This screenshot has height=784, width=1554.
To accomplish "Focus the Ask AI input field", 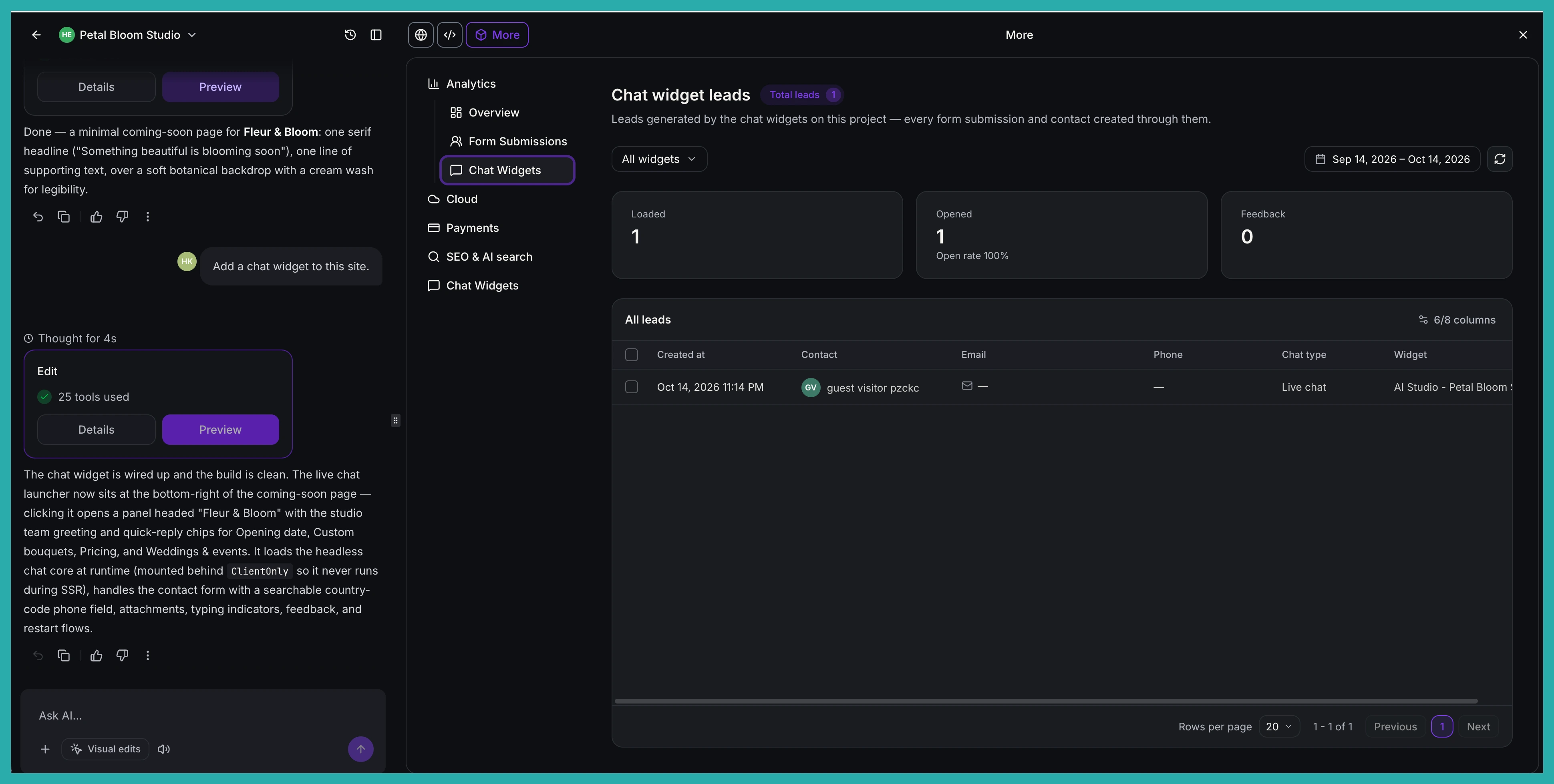I will click(203, 715).
